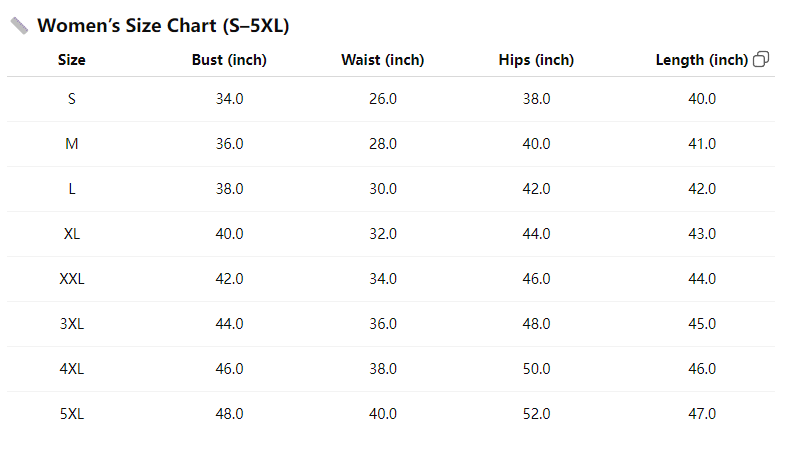Click the 4XL size row label
792x461 pixels.
pos(72,369)
